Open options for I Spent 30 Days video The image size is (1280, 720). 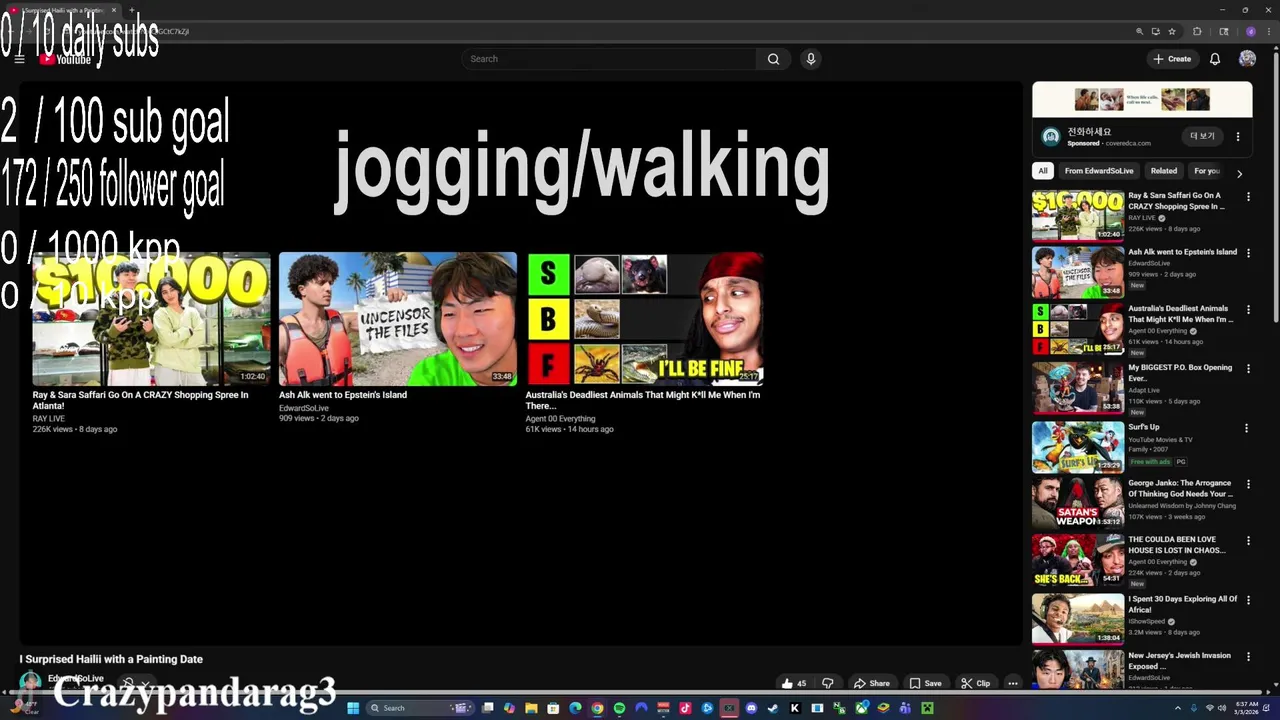tap(1247, 600)
